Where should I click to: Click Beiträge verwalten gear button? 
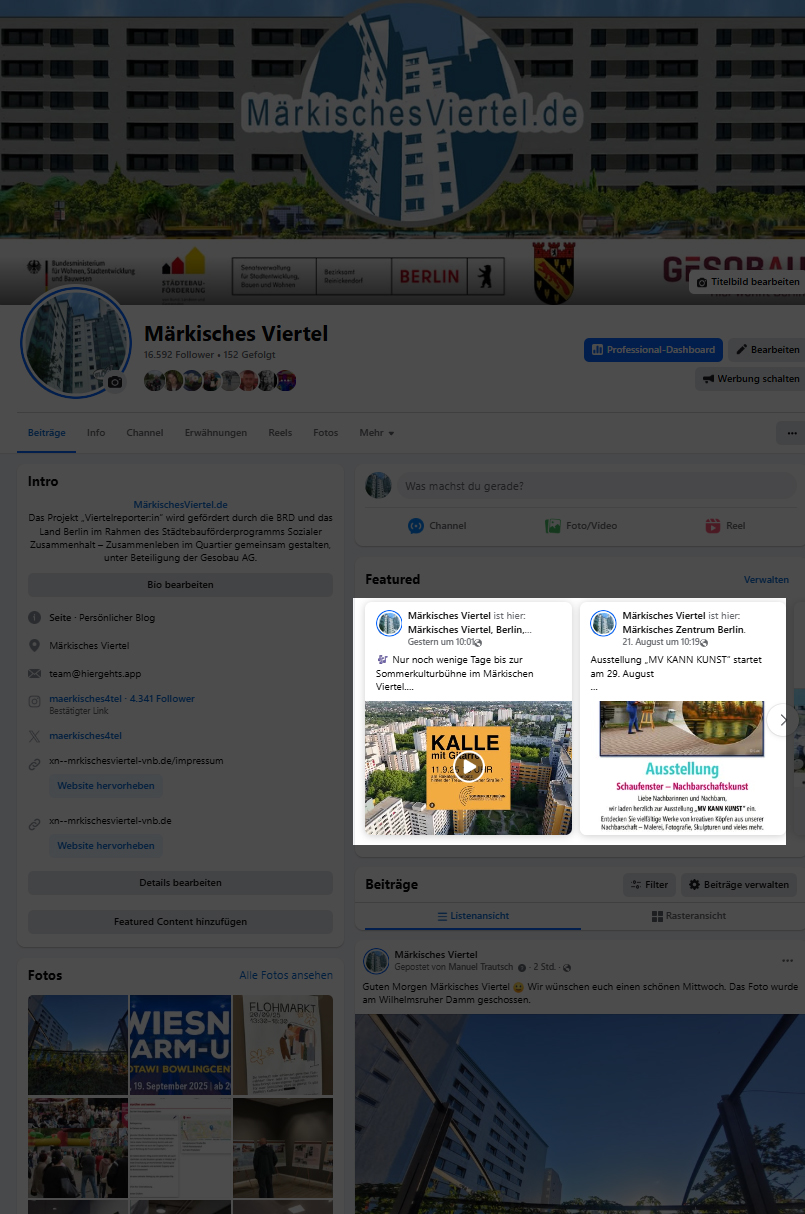pyautogui.click(x=739, y=885)
